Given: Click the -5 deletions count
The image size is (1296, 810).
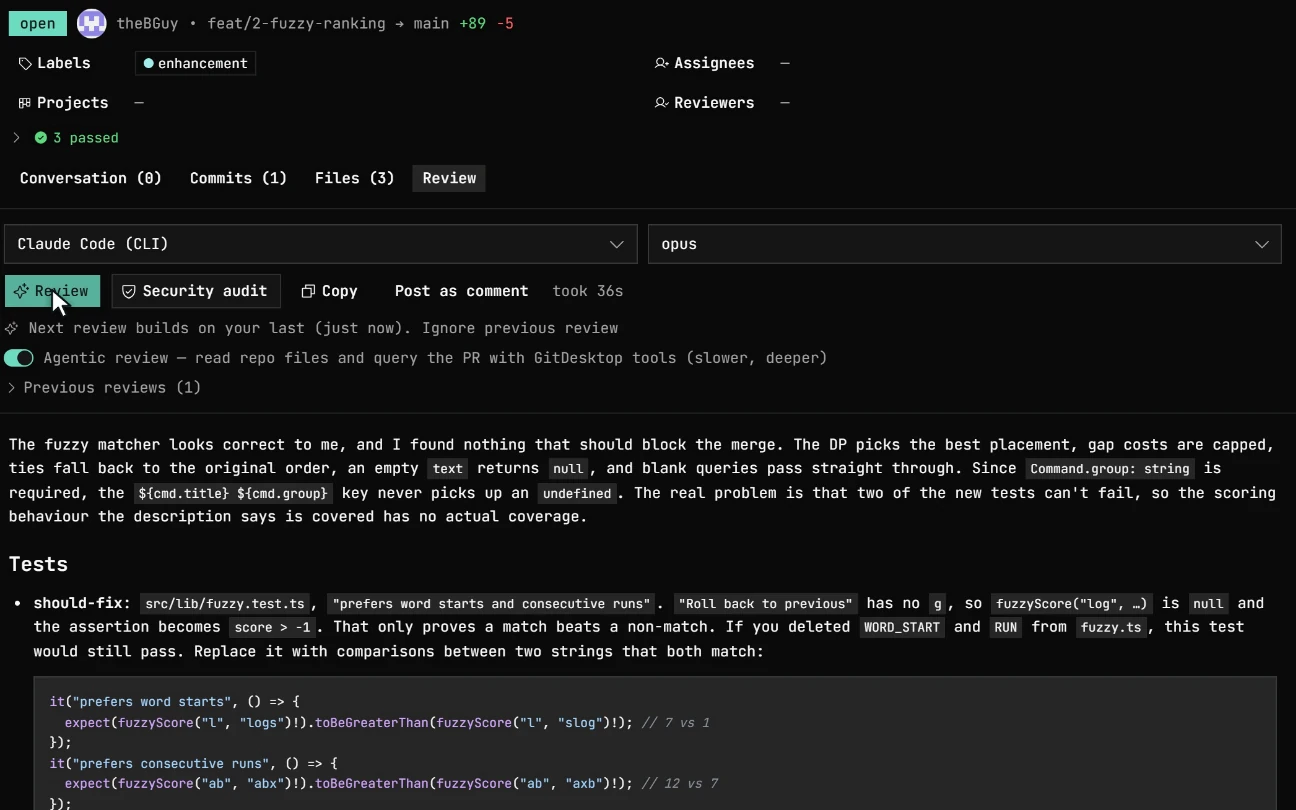Looking at the screenshot, I should click(x=505, y=23).
